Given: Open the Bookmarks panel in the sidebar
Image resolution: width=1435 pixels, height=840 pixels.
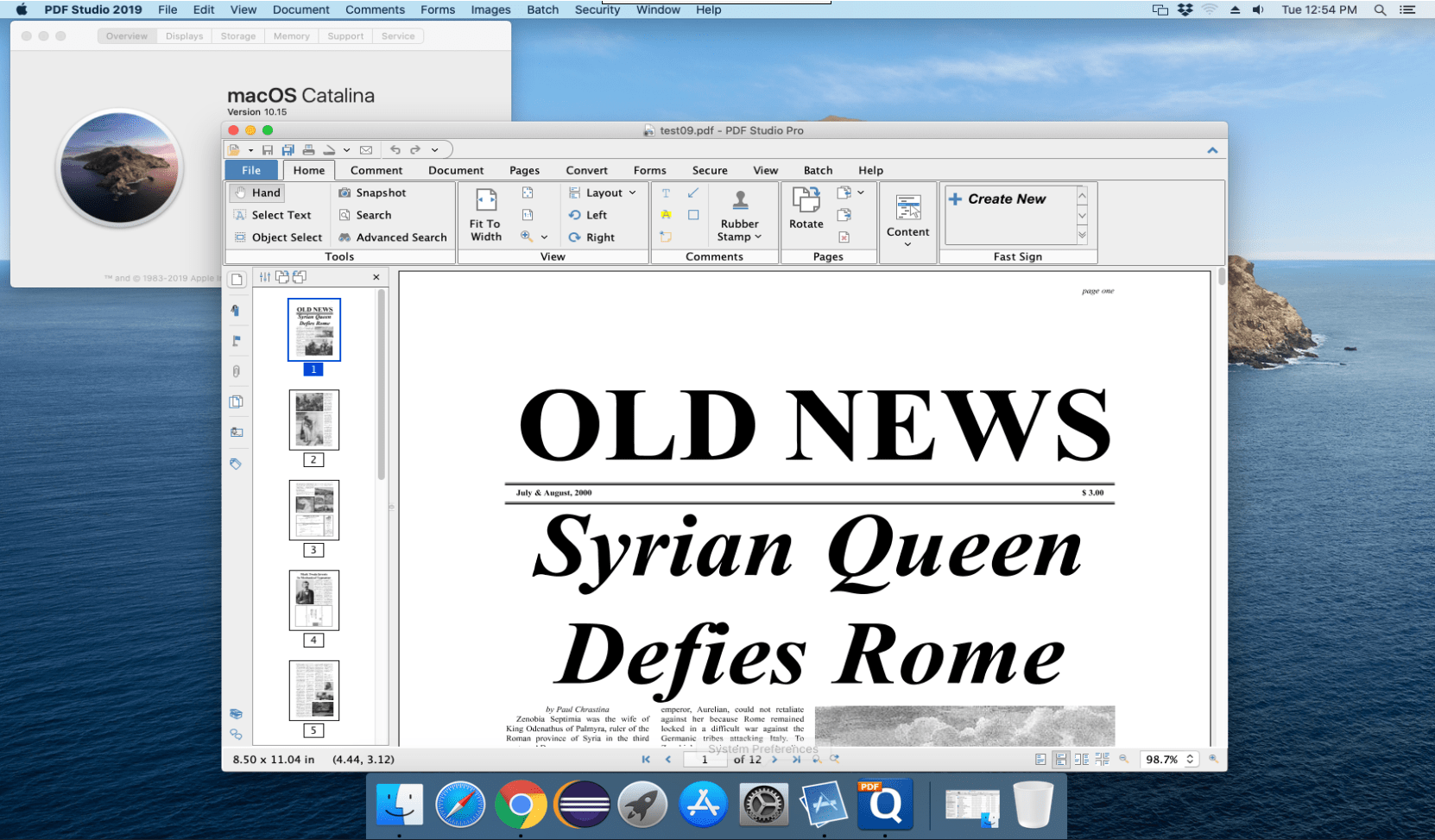Looking at the screenshot, I should (x=236, y=311).
